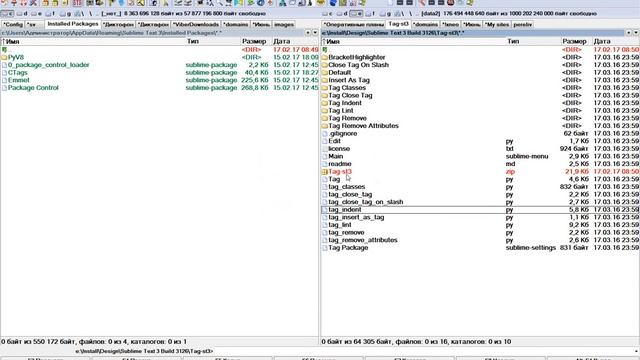Select the 'license' file name
Viewport: 640px width, 360px height.
point(339,149)
